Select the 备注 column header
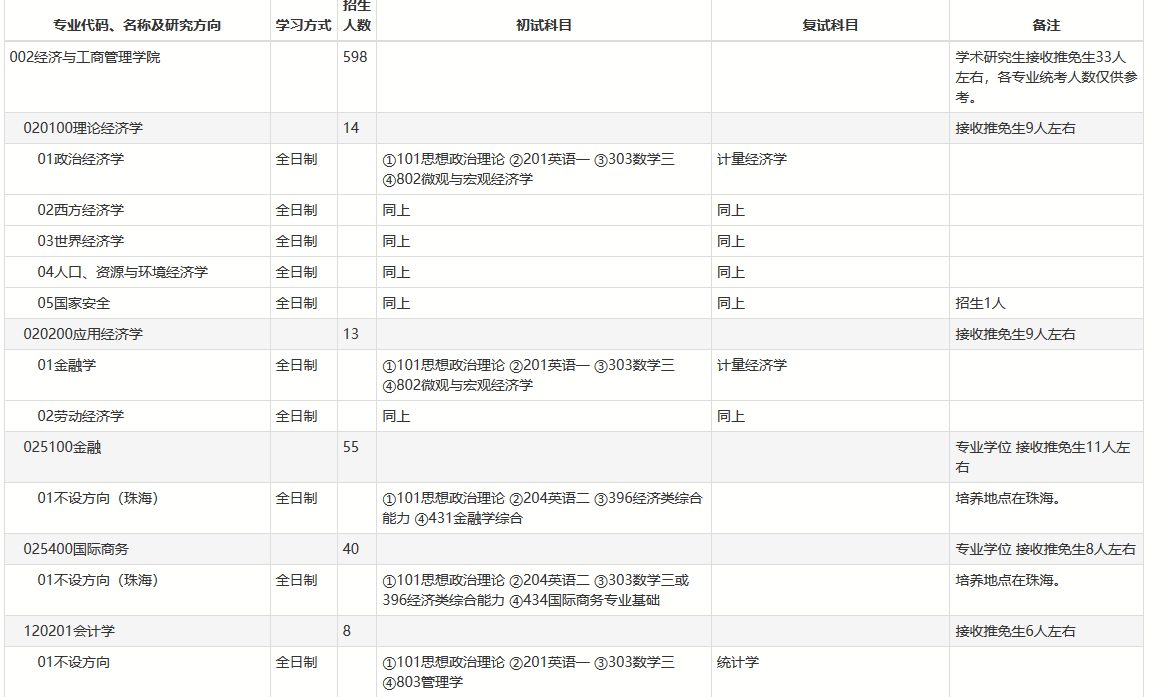Viewport: 1159px width, 697px height. 1046,20
